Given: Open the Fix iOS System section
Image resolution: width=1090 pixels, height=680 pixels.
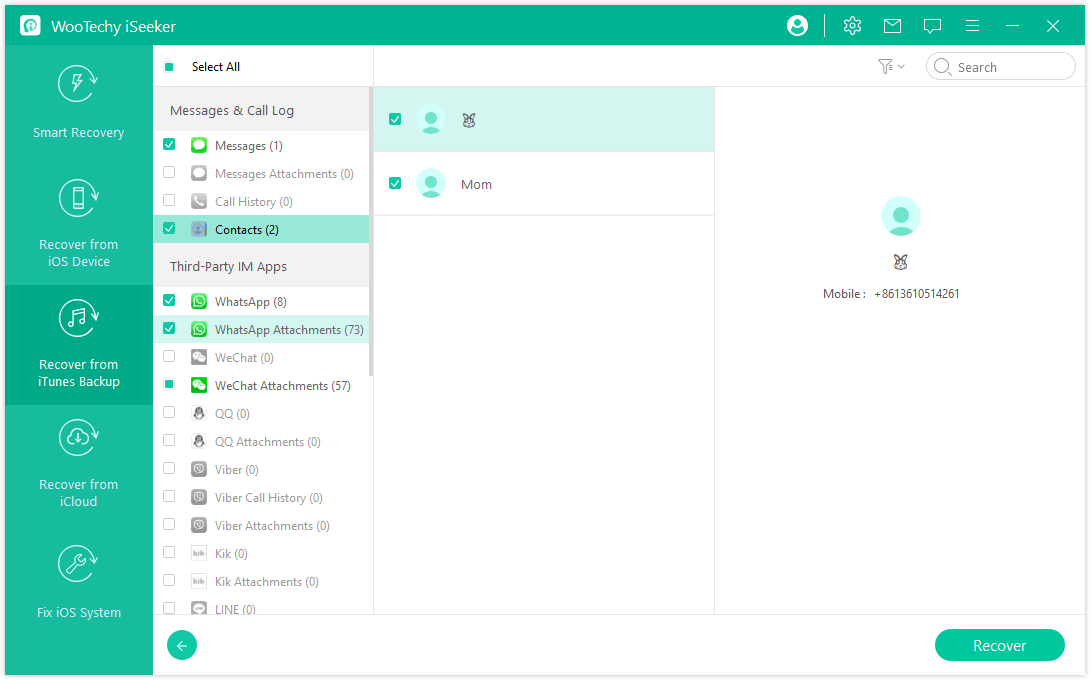Looking at the screenshot, I should click(x=78, y=584).
